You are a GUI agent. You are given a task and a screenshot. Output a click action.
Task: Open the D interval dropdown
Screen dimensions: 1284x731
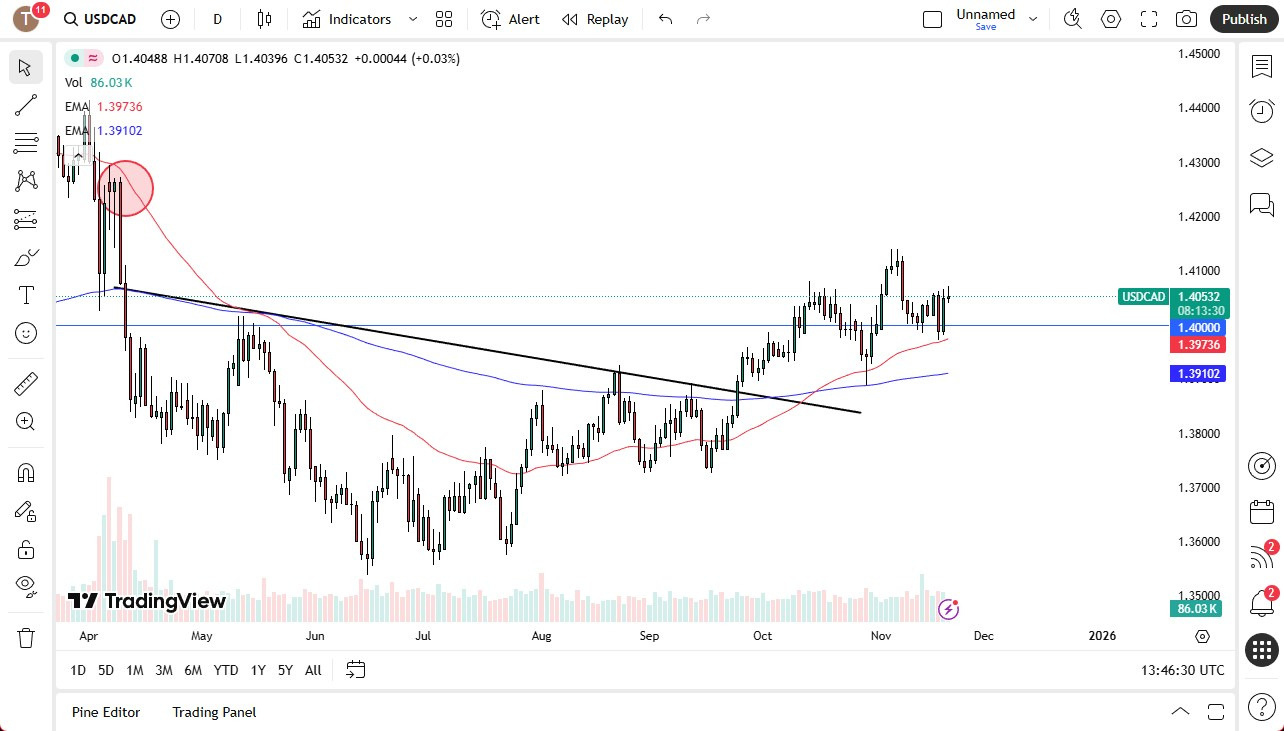pyautogui.click(x=217, y=19)
